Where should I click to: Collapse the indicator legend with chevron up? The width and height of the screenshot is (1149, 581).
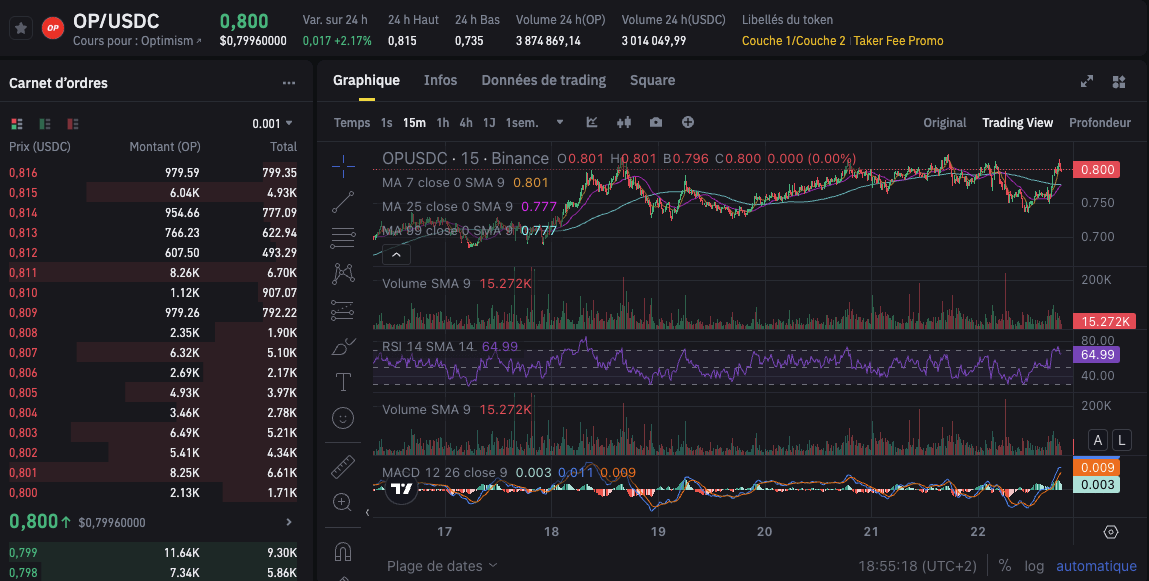tap(396, 254)
